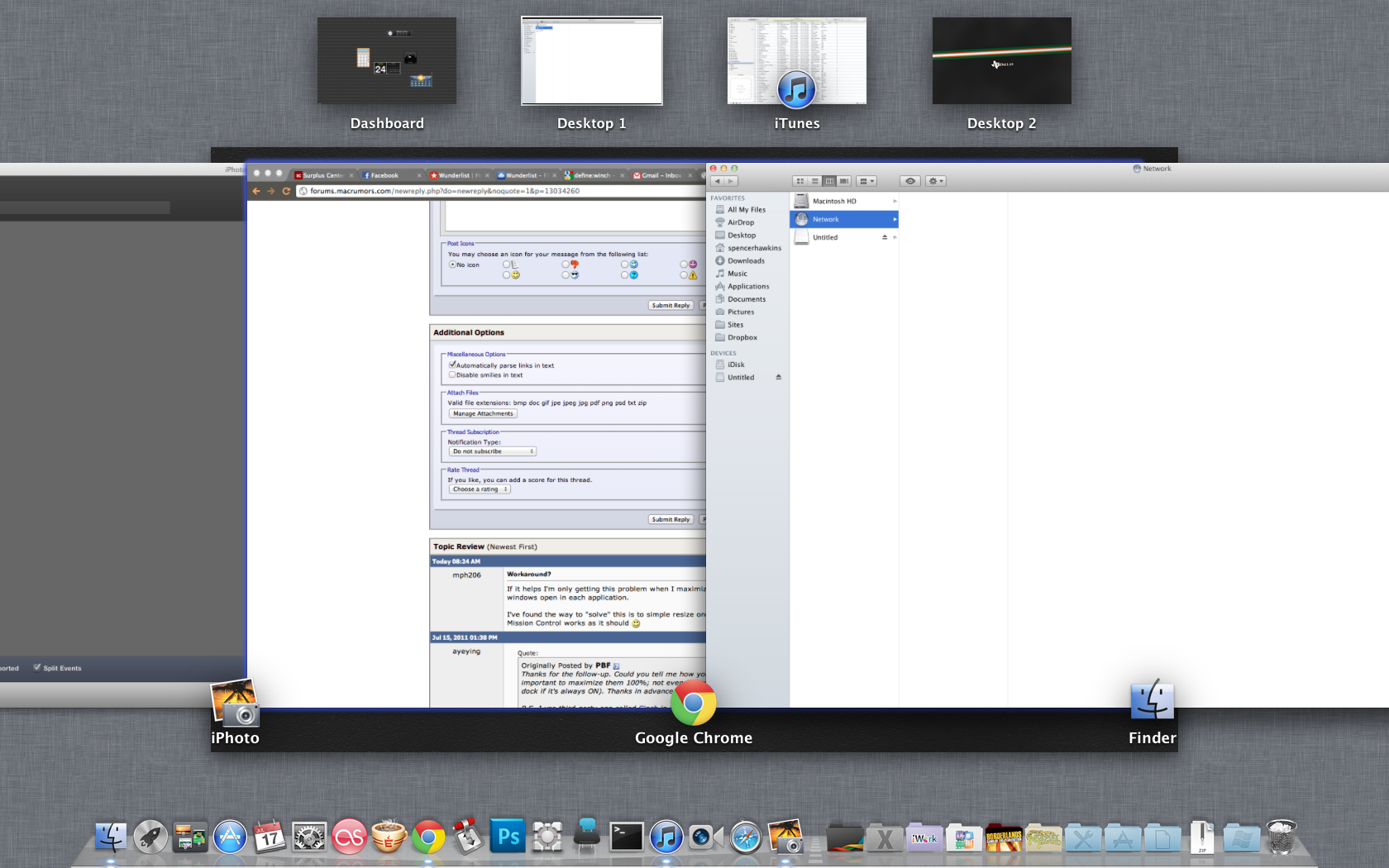This screenshot has width=1389, height=868.
Task: Click Submit Reply below Post Icons
Action: [671, 305]
